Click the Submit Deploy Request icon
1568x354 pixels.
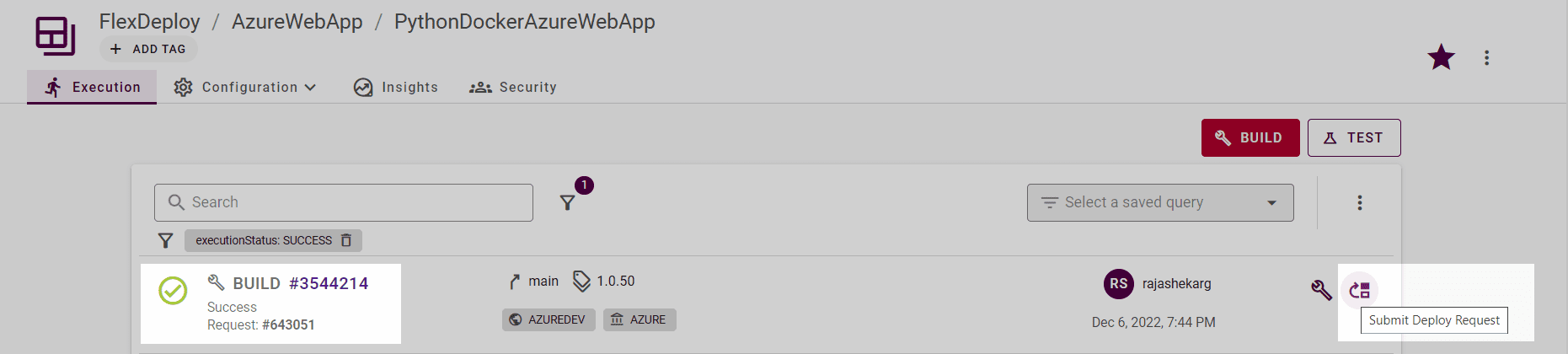(1359, 291)
